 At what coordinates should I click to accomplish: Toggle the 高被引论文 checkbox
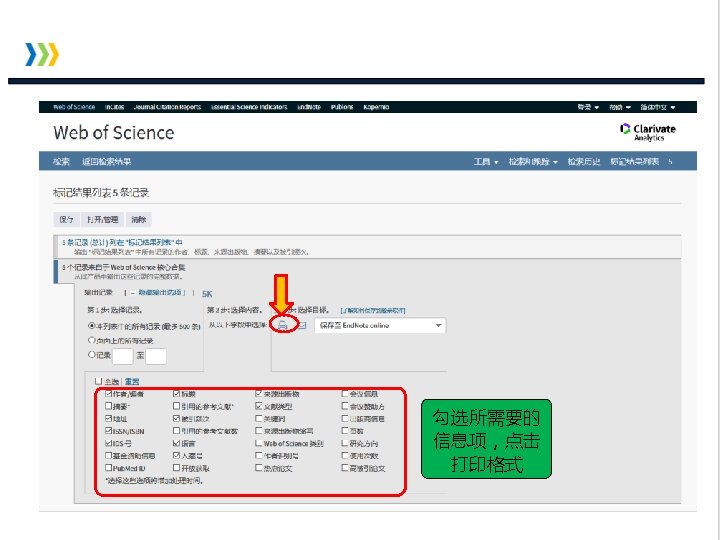[345, 468]
